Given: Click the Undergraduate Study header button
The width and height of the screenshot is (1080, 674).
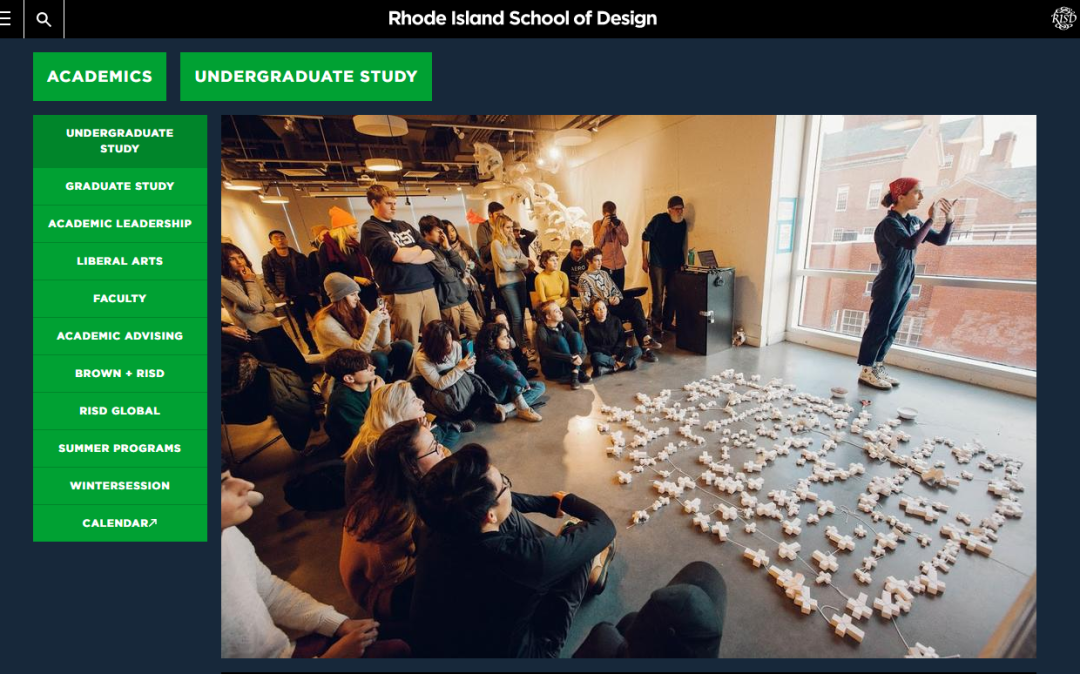Looking at the screenshot, I should (306, 76).
